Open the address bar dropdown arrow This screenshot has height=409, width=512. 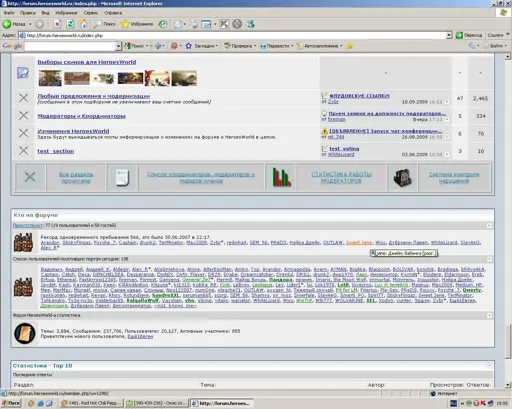(x=449, y=35)
